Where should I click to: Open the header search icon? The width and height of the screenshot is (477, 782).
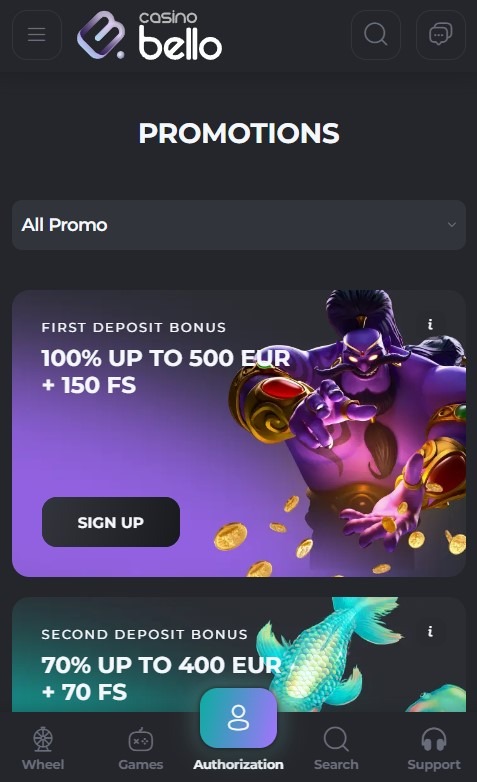point(376,35)
